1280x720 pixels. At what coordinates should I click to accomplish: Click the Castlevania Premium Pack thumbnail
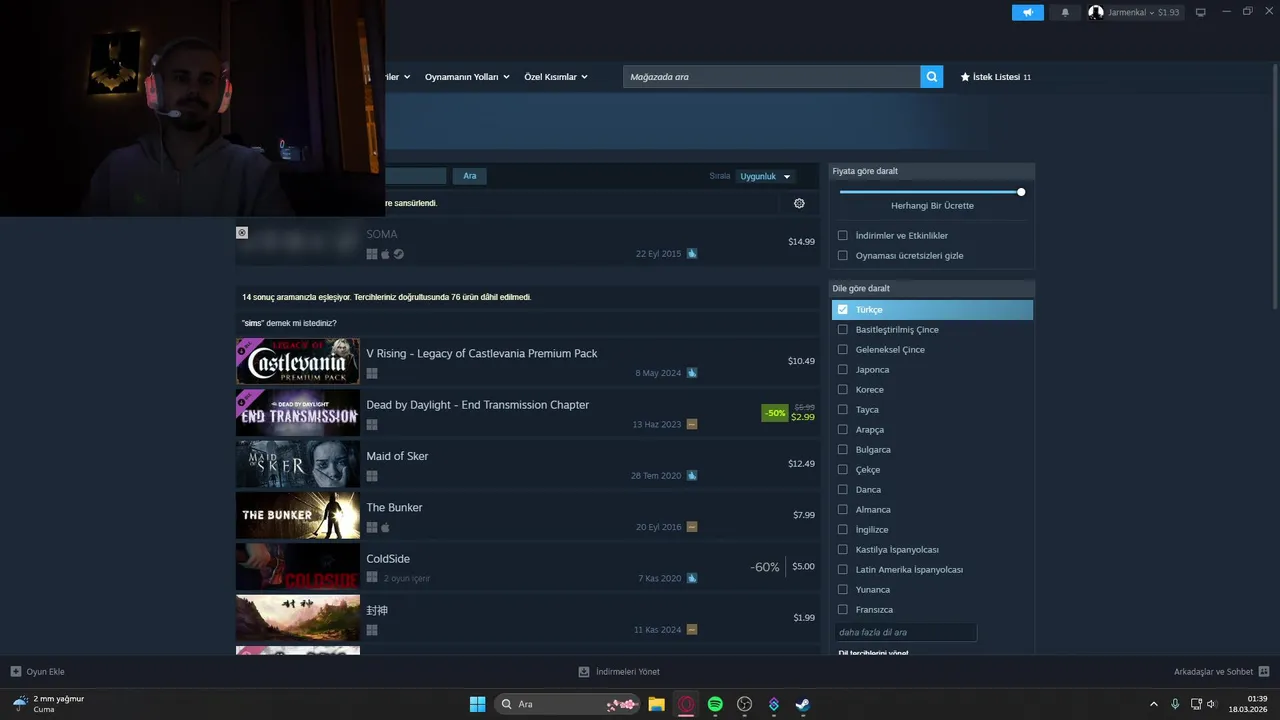coord(298,361)
